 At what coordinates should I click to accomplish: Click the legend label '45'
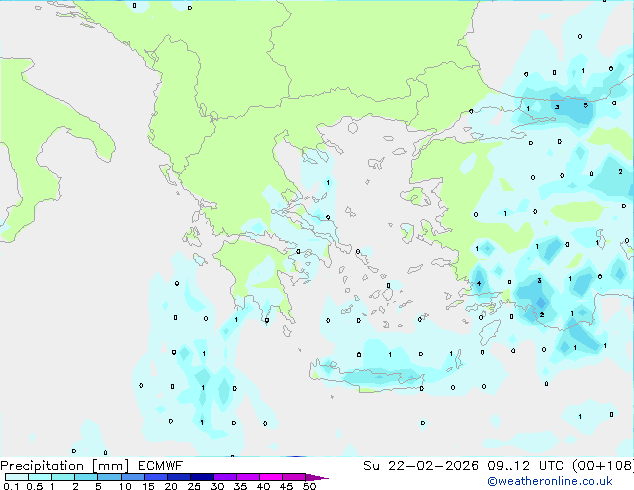[287, 486]
